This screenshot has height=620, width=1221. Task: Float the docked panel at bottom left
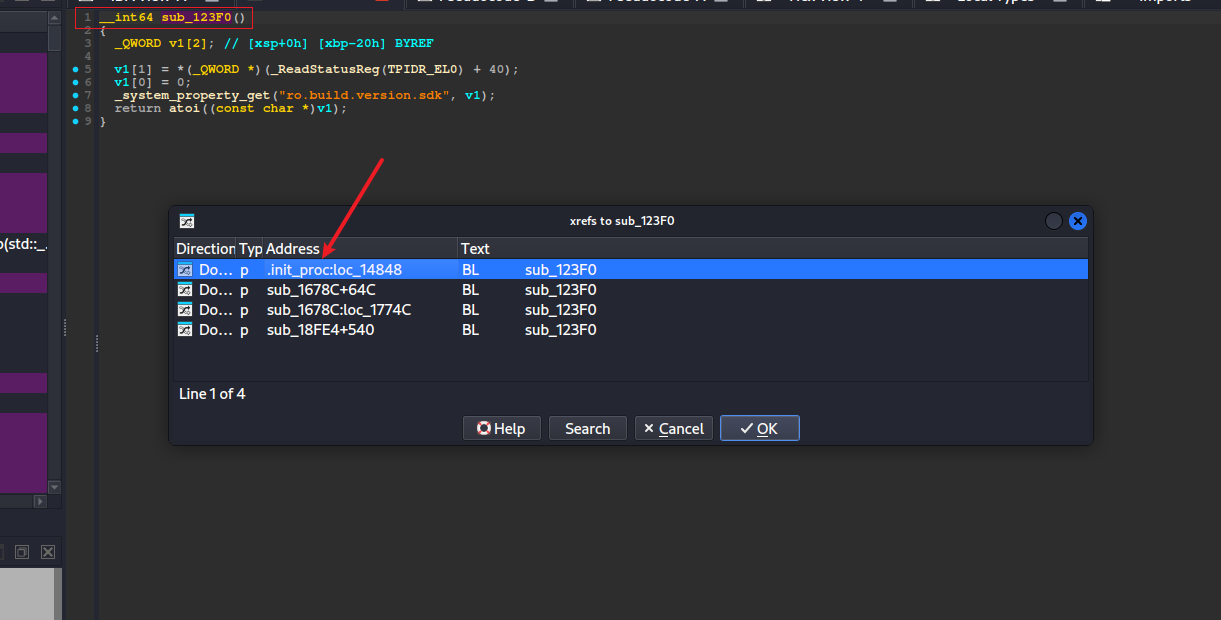coord(22,552)
